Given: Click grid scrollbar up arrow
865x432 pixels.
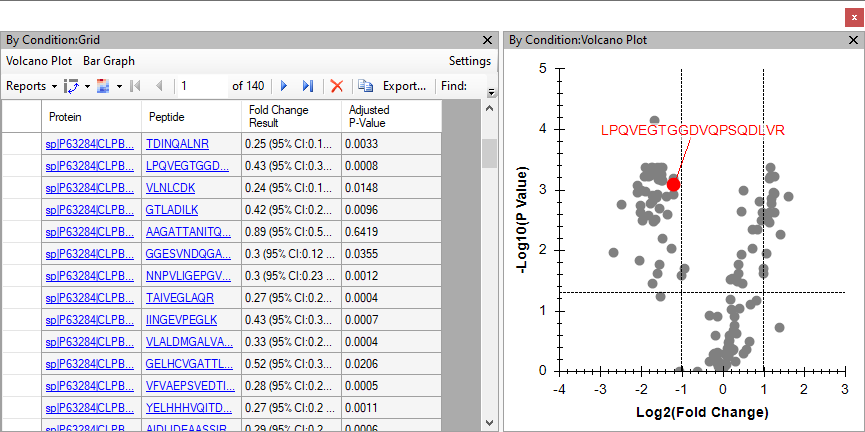Looking at the screenshot, I should [x=489, y=109].
